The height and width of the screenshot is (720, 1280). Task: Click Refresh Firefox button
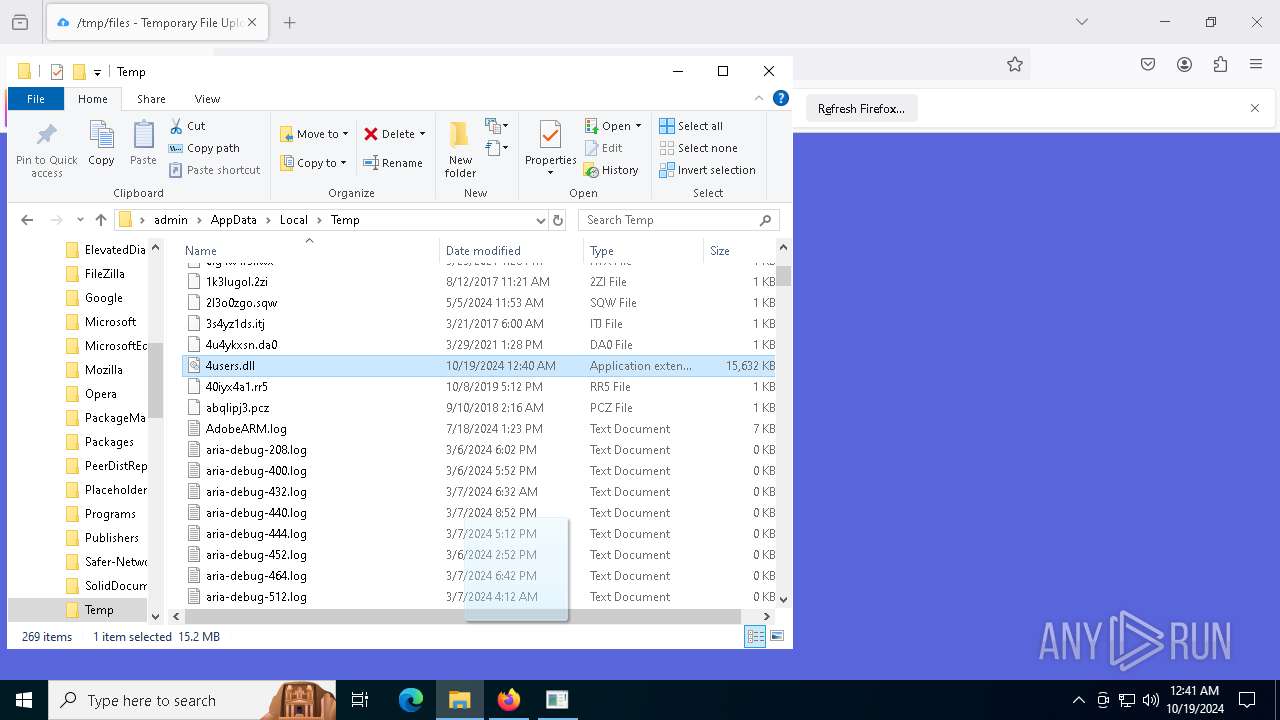pyautogui.click(x=861, y=109)
